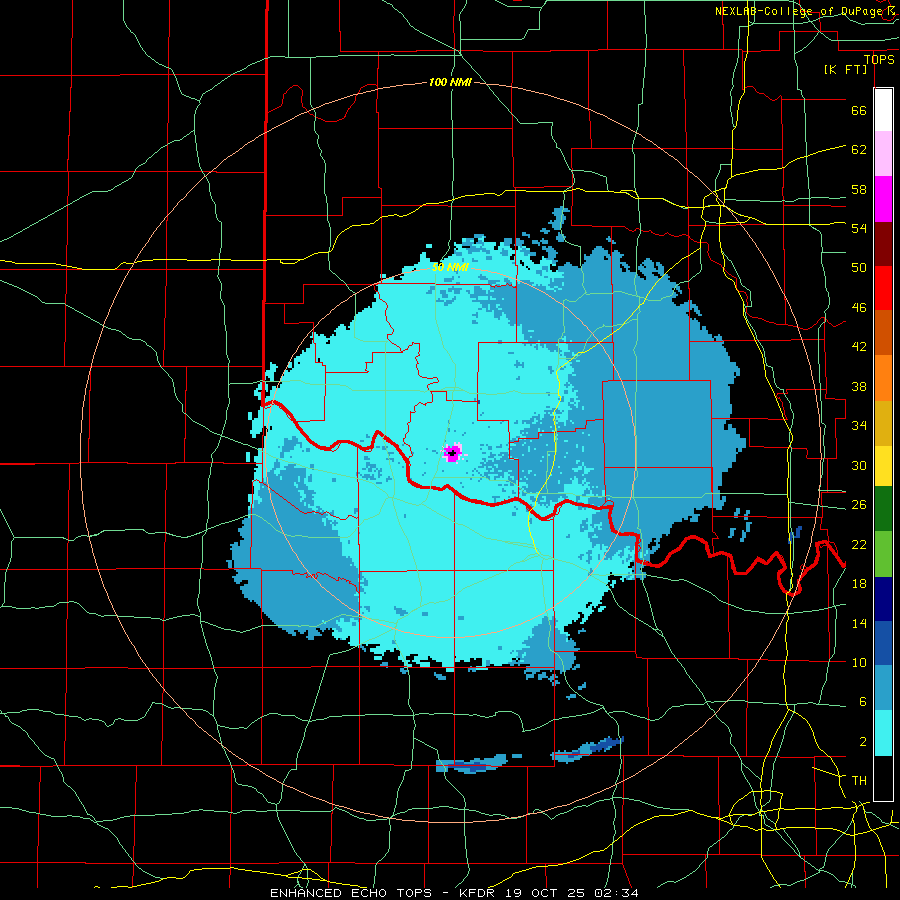Viewport: 900px width, 900px height.
Task: Click the 'KFDR' station identifier text
Action: (479, 893)
